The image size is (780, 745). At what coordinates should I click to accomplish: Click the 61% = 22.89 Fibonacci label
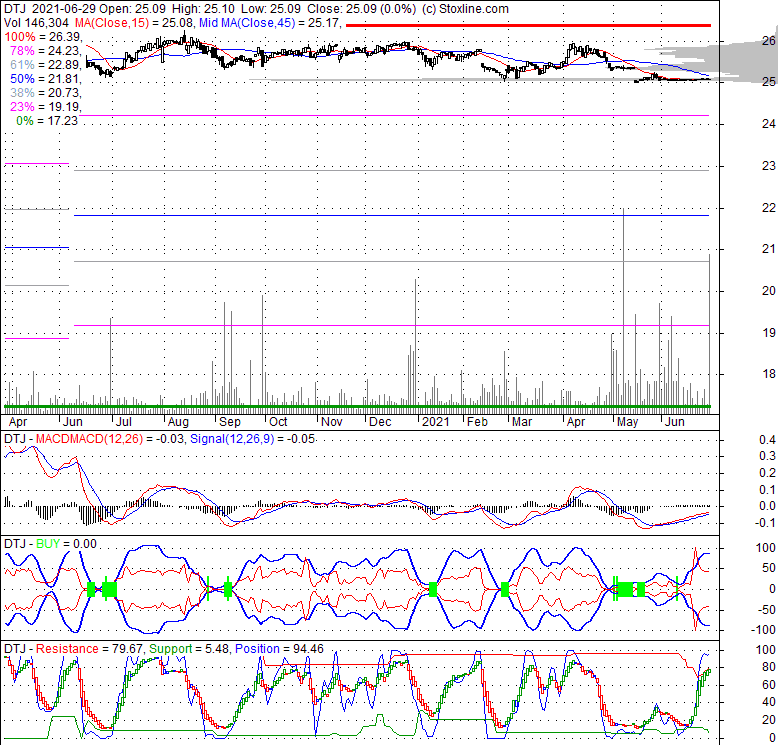point(45,65)
